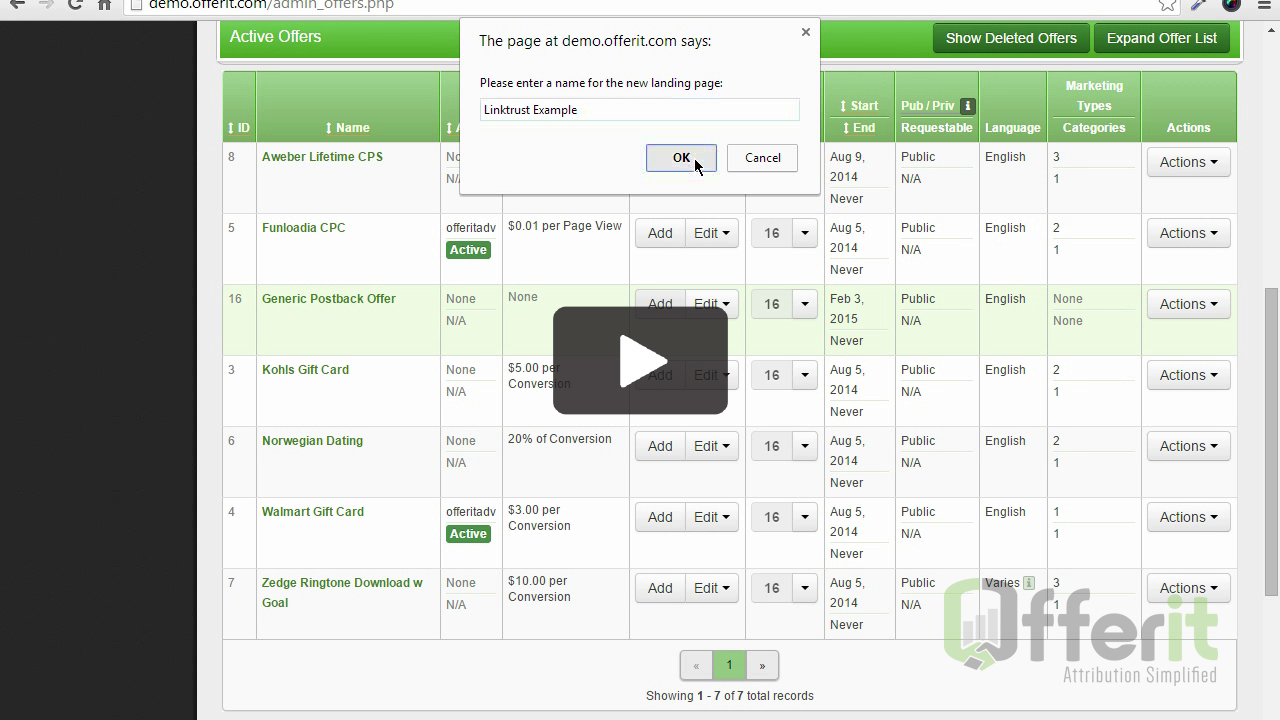Open Actions dropdown for Norwegian Dating

1188,446
